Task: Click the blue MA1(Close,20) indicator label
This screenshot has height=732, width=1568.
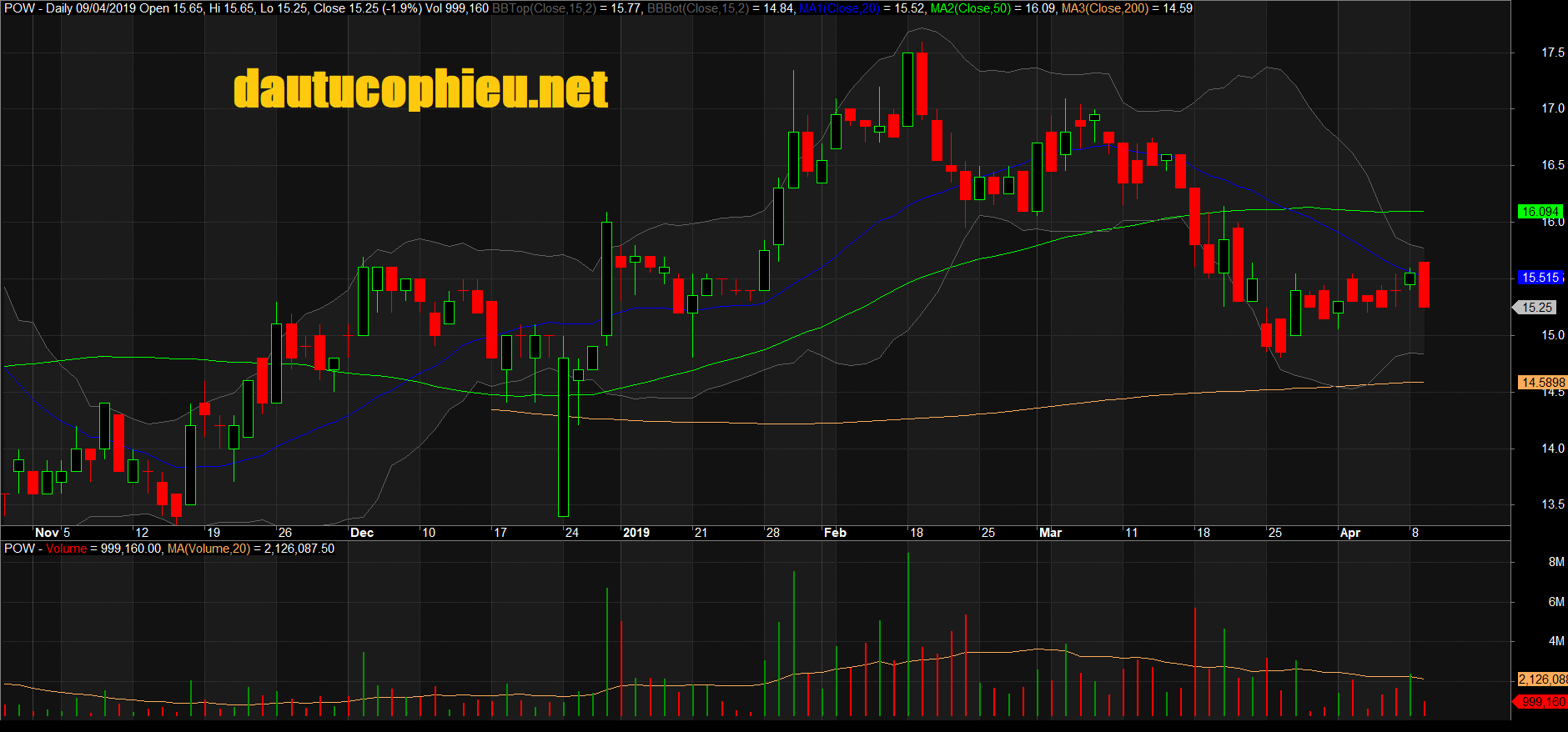Action: [x=839, y=8]
